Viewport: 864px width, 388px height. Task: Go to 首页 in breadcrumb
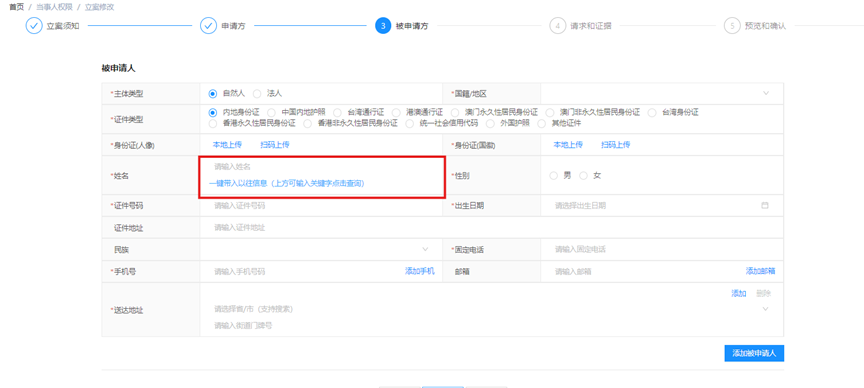(17, 7)
